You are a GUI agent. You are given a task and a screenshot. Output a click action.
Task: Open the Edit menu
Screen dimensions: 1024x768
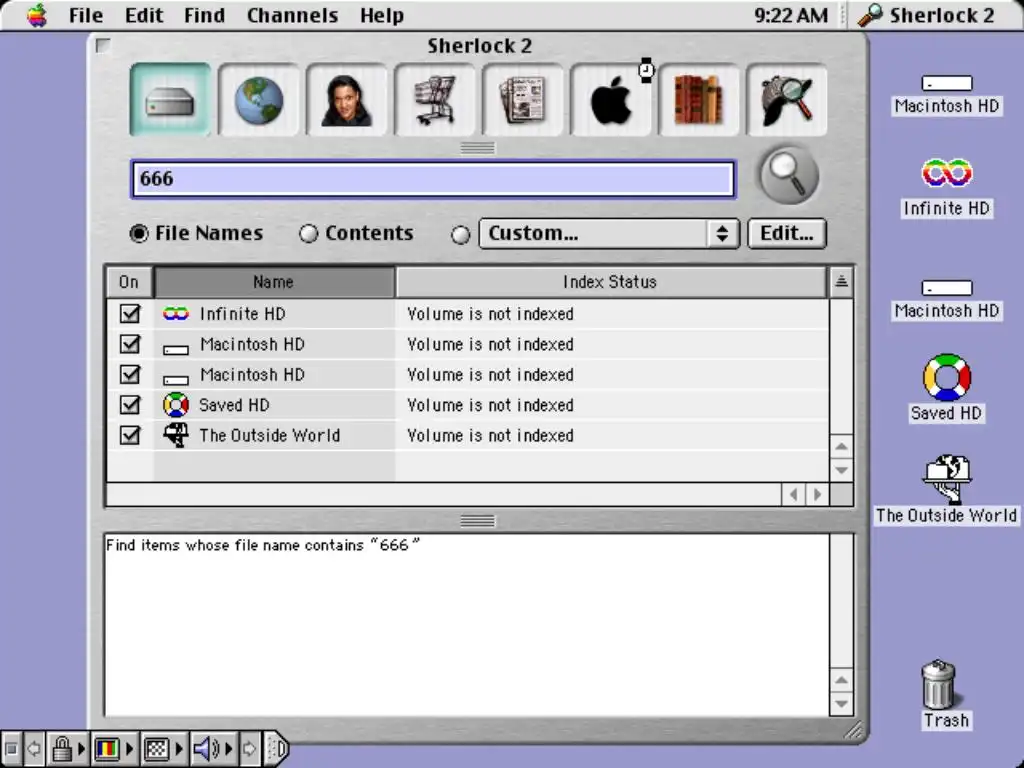[x=144, y=15]
